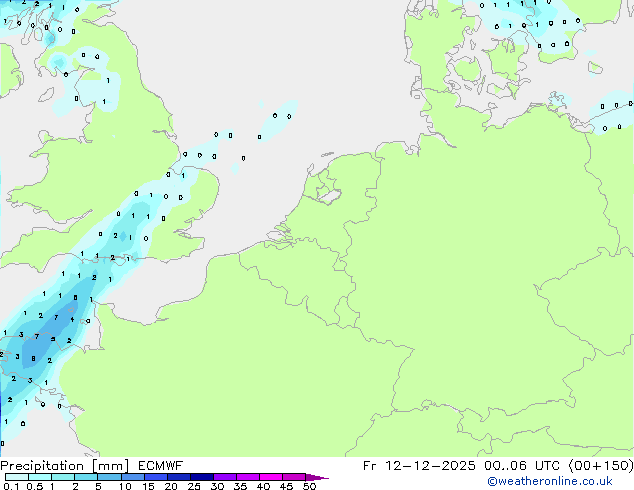Click legend swatch between 0.5 and 1

point(40,477)
